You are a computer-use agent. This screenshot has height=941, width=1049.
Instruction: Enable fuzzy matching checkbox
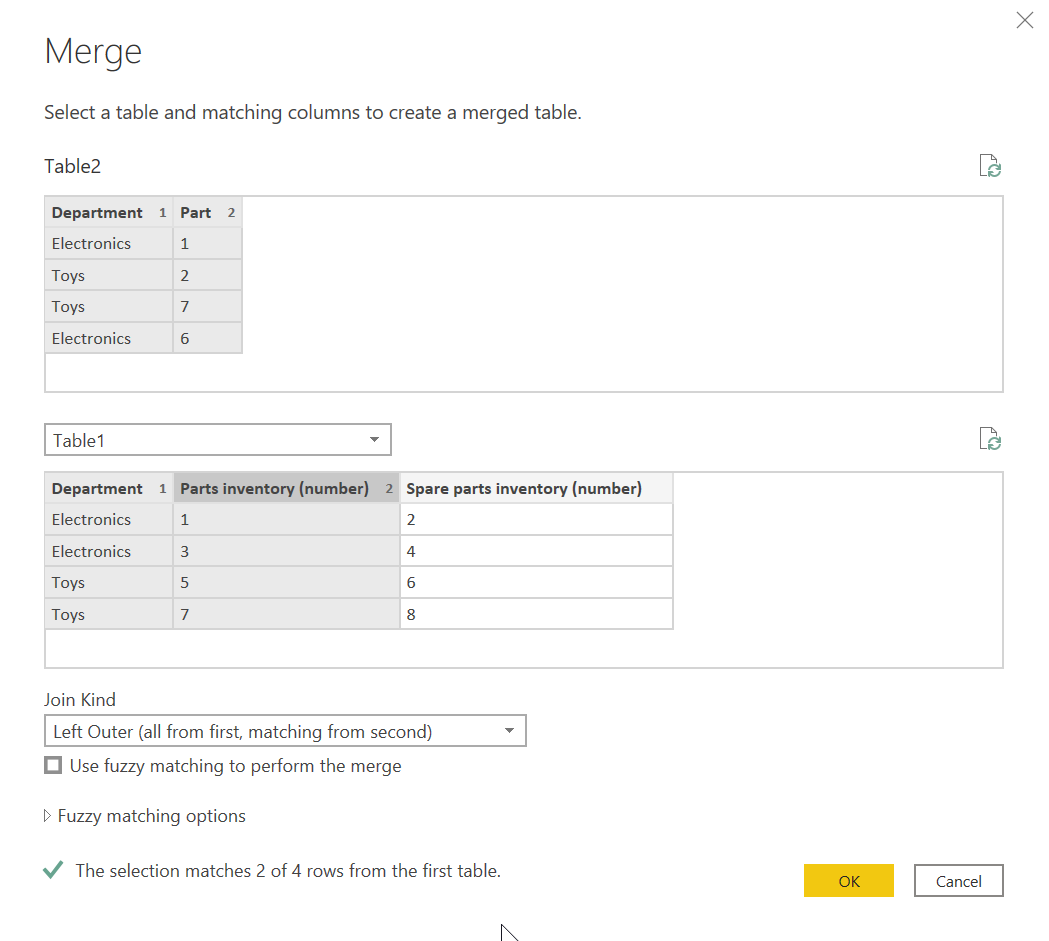(53, 765)
